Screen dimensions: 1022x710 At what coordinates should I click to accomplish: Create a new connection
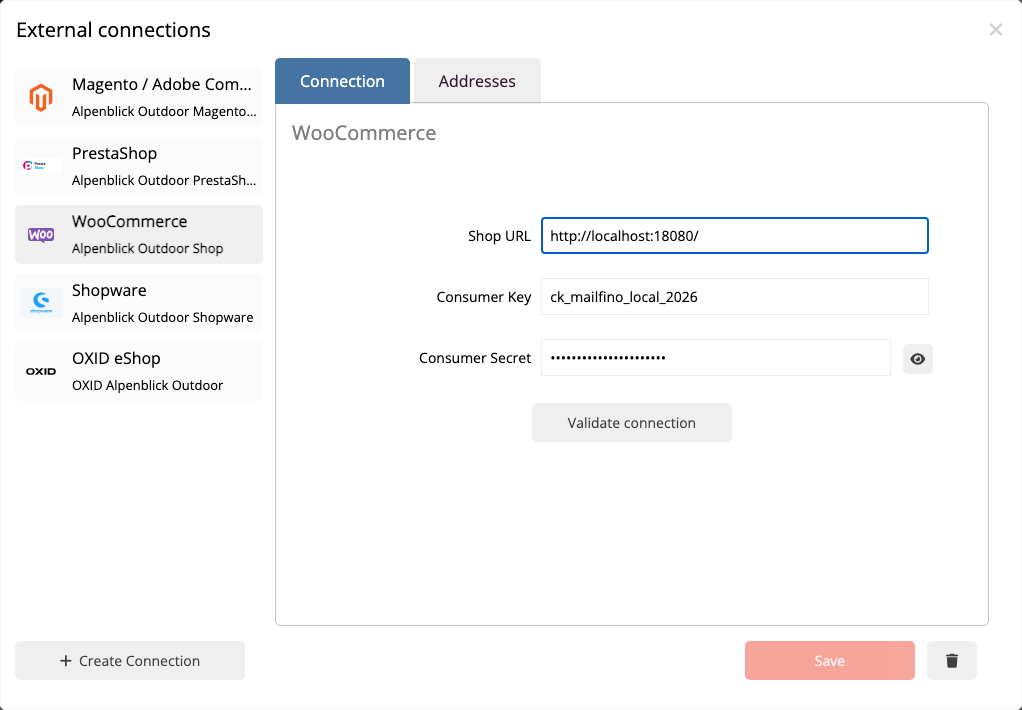point(130,660)
